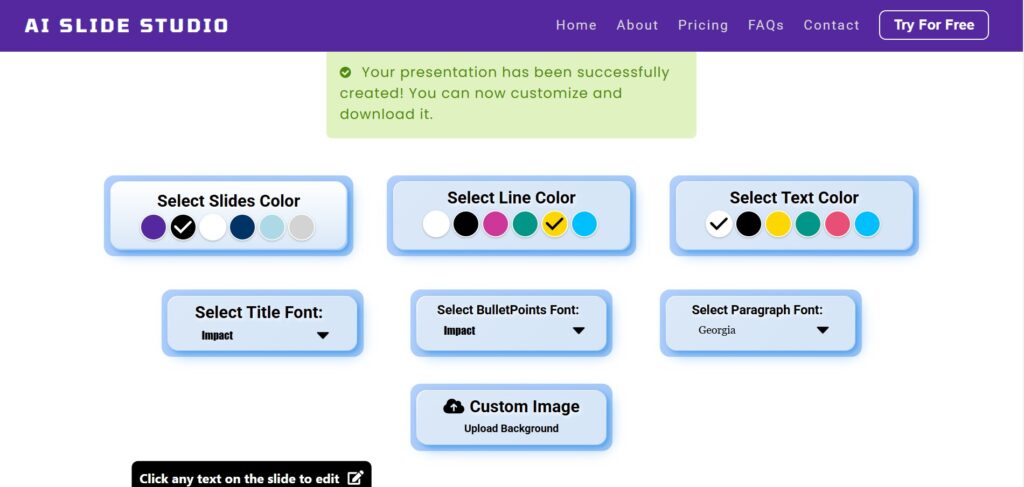Screen dimensions: 1024x487
Task: Choose the pink line color swatch
Action: click(495, 224)
